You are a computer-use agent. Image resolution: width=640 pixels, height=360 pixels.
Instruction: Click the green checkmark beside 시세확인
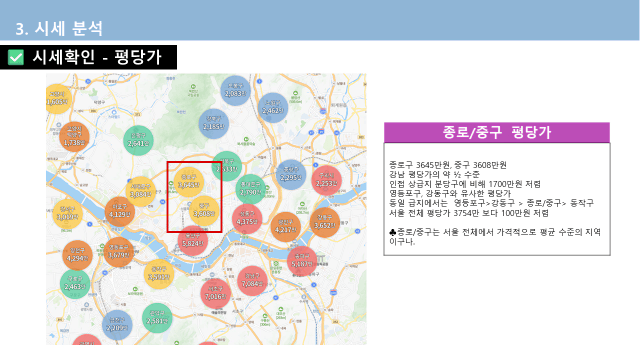(16, 57)
